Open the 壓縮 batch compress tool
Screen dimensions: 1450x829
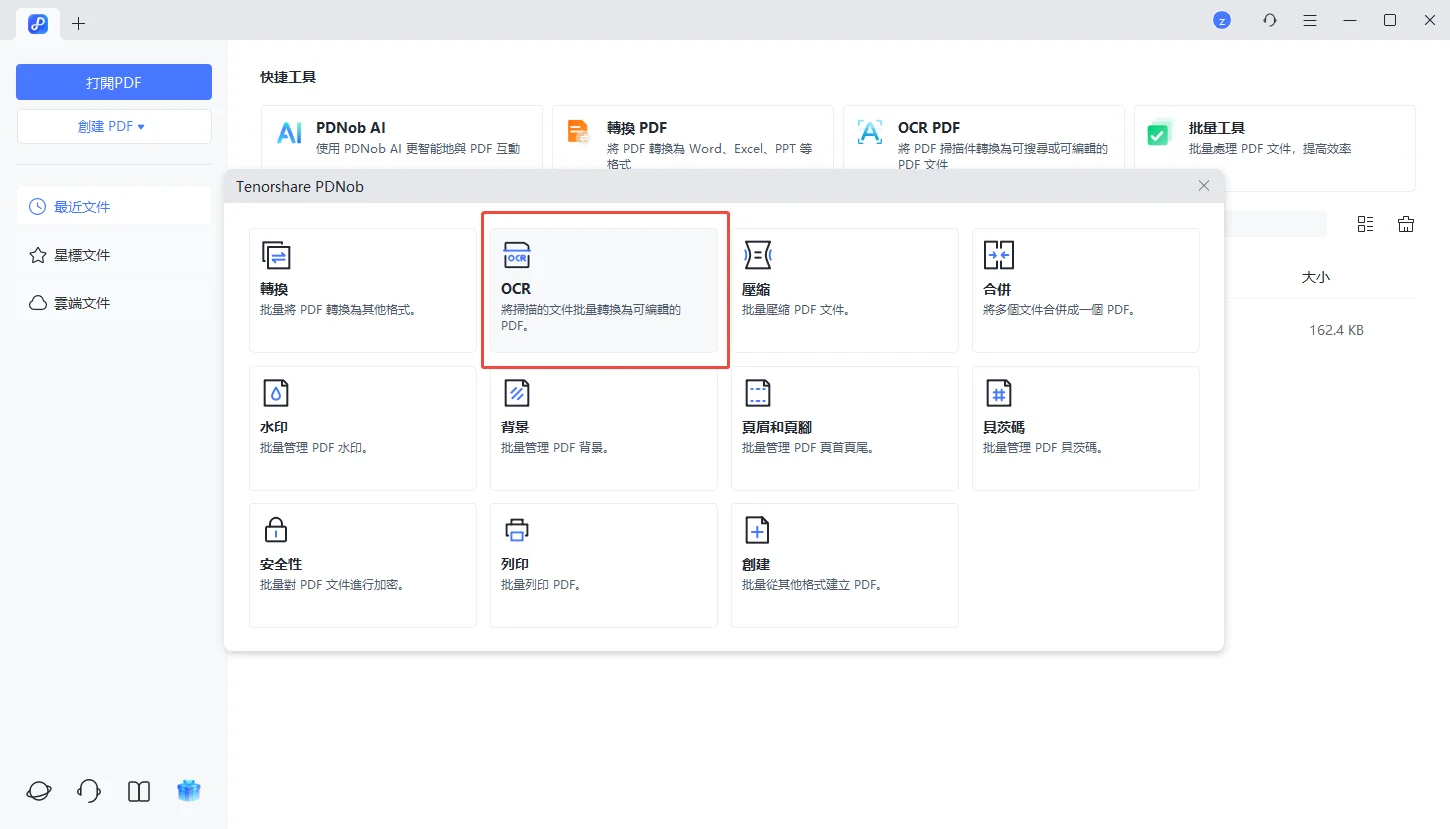(845, 290)
